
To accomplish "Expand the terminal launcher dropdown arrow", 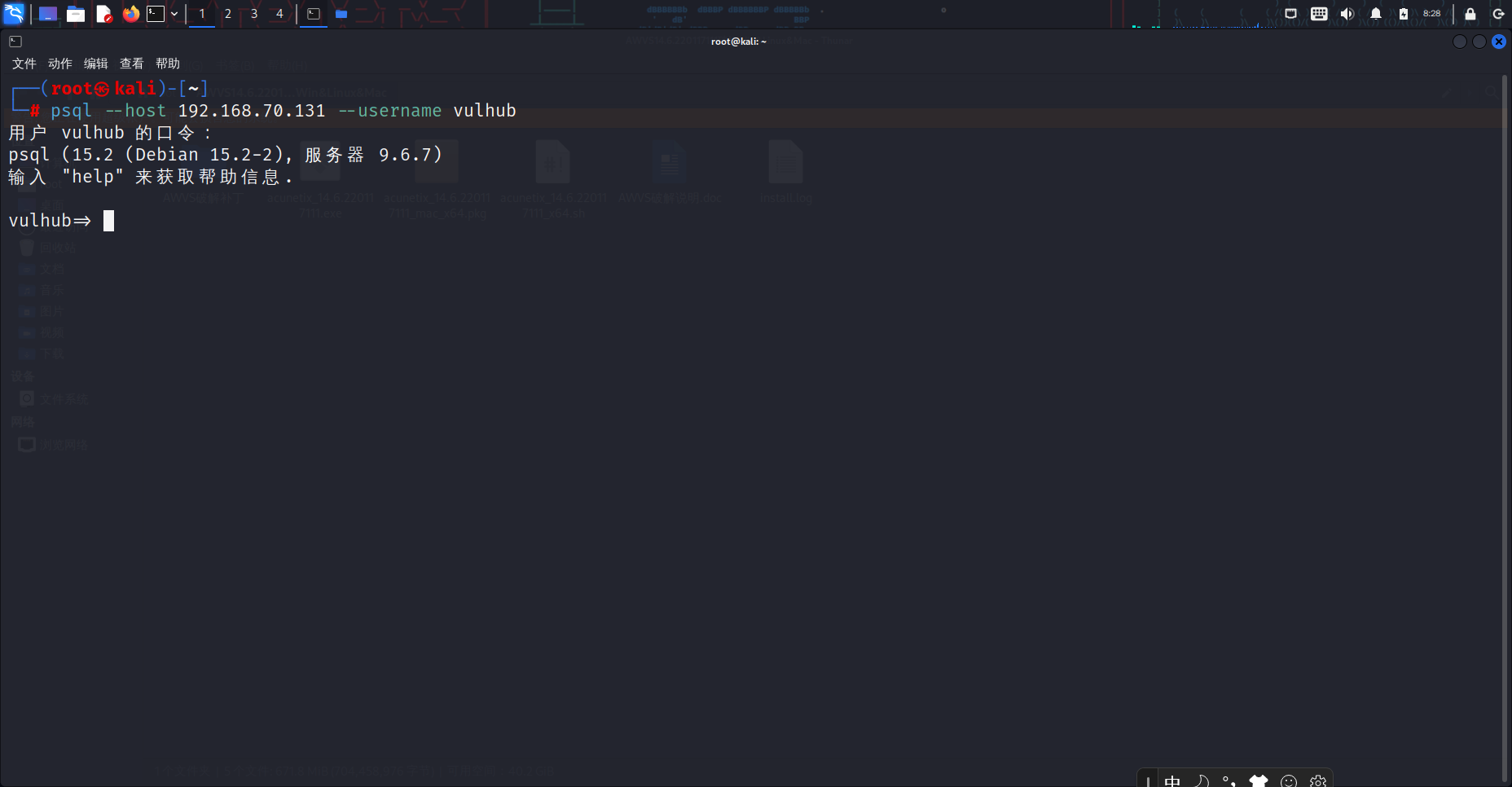I will pyautogui.click(x=174, y=14).
